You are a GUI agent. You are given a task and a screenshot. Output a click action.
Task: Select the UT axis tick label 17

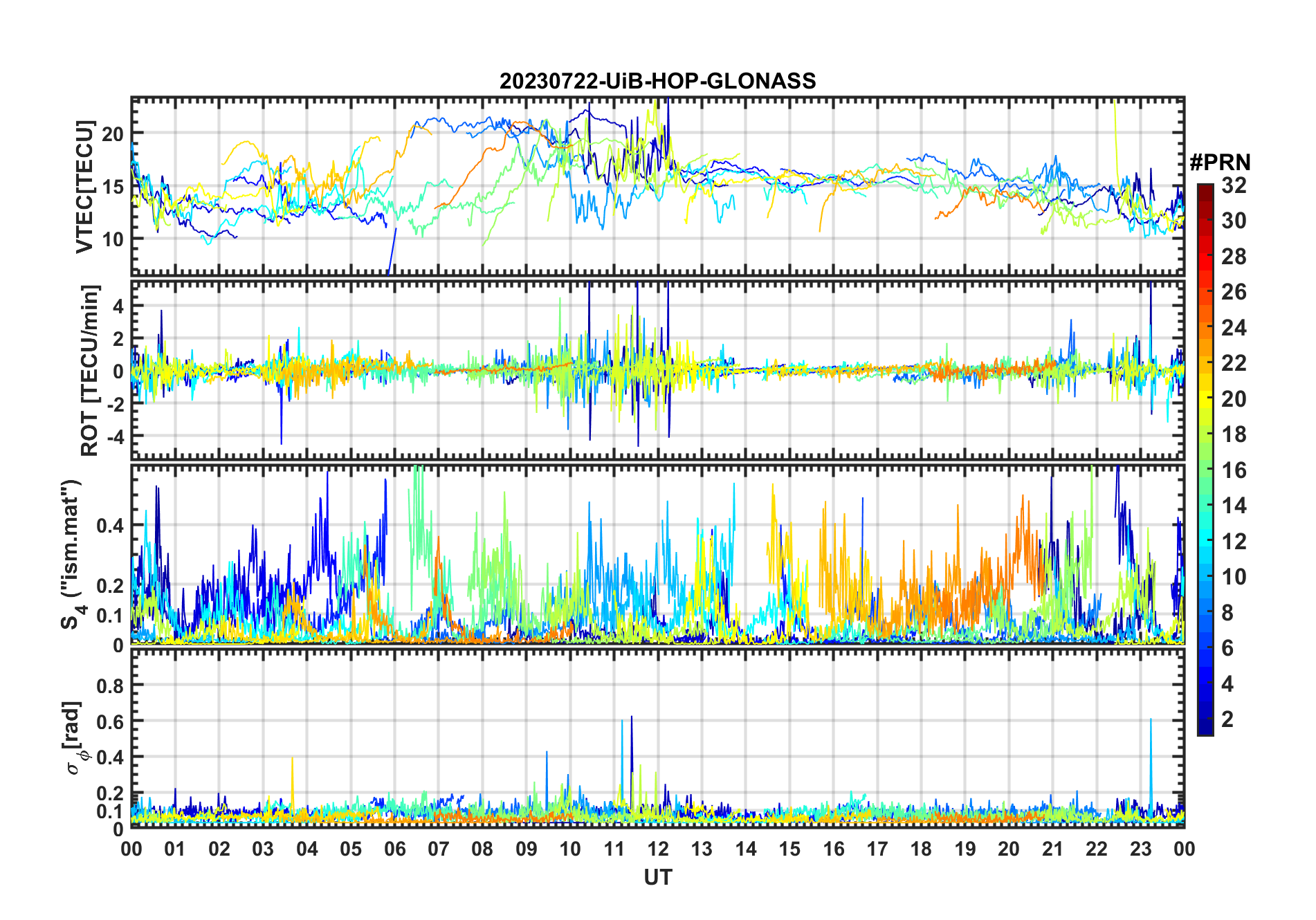click(x=877, y=849)
